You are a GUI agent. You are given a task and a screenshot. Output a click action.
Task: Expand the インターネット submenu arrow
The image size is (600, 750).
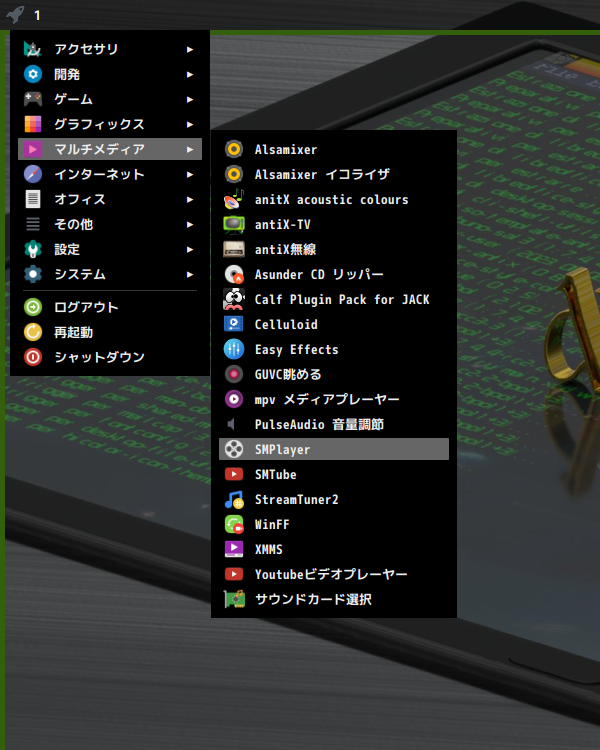190,175
